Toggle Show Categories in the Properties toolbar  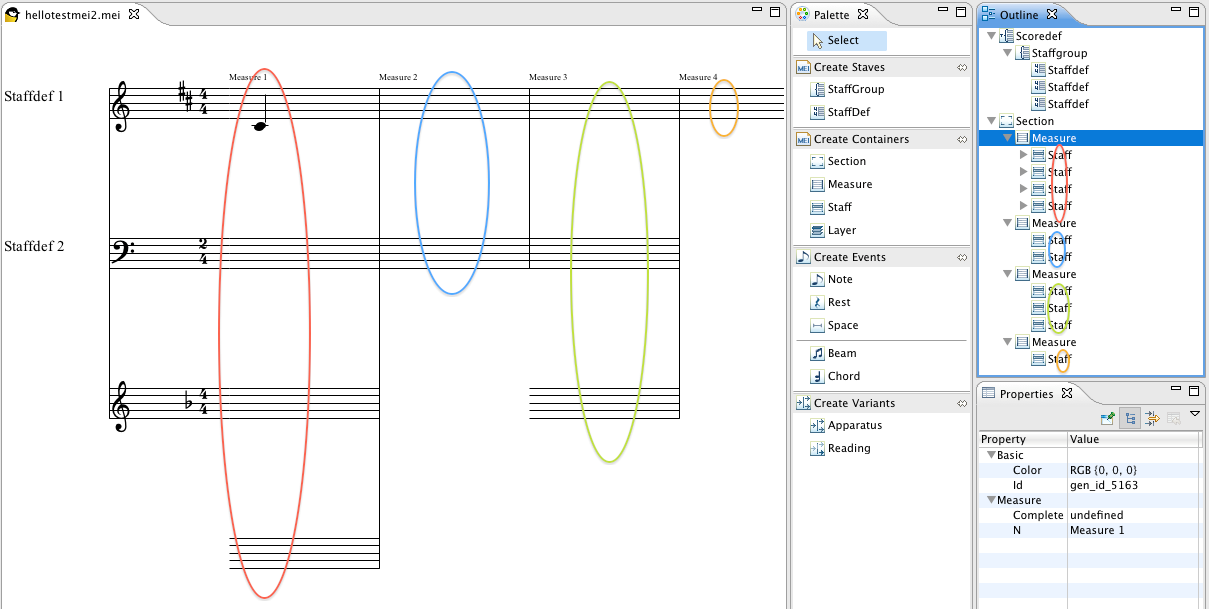point(1129,419)
